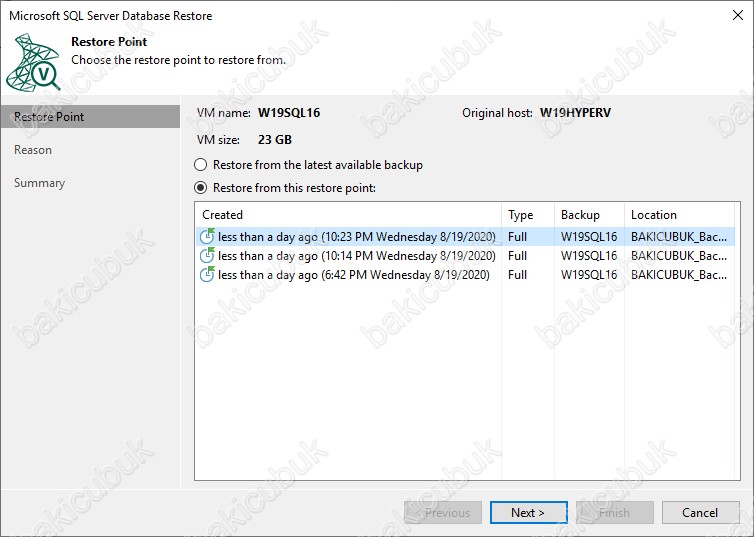Select the 10:23 PM Wednesday 8/19/2020 restore point

click(x=465, y=237)
